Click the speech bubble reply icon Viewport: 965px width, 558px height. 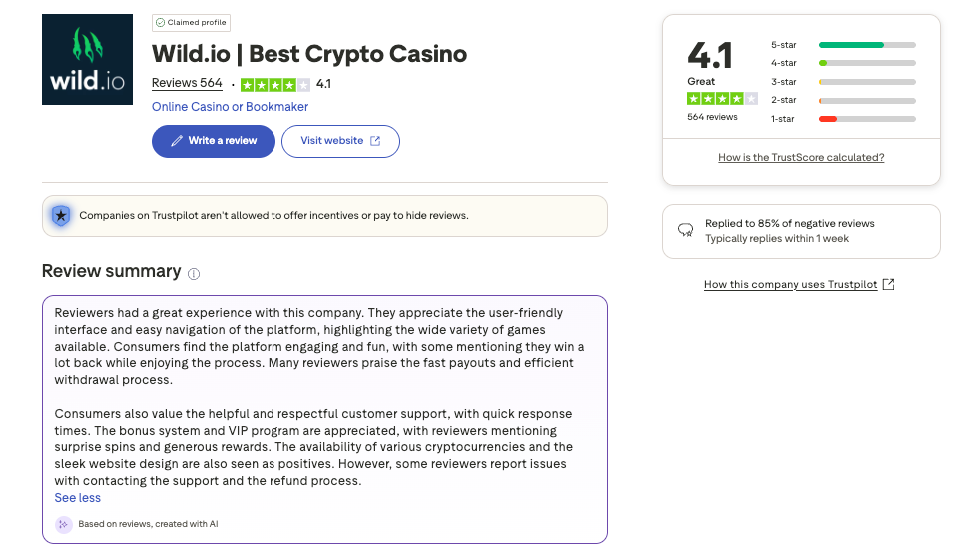(686, 230)
